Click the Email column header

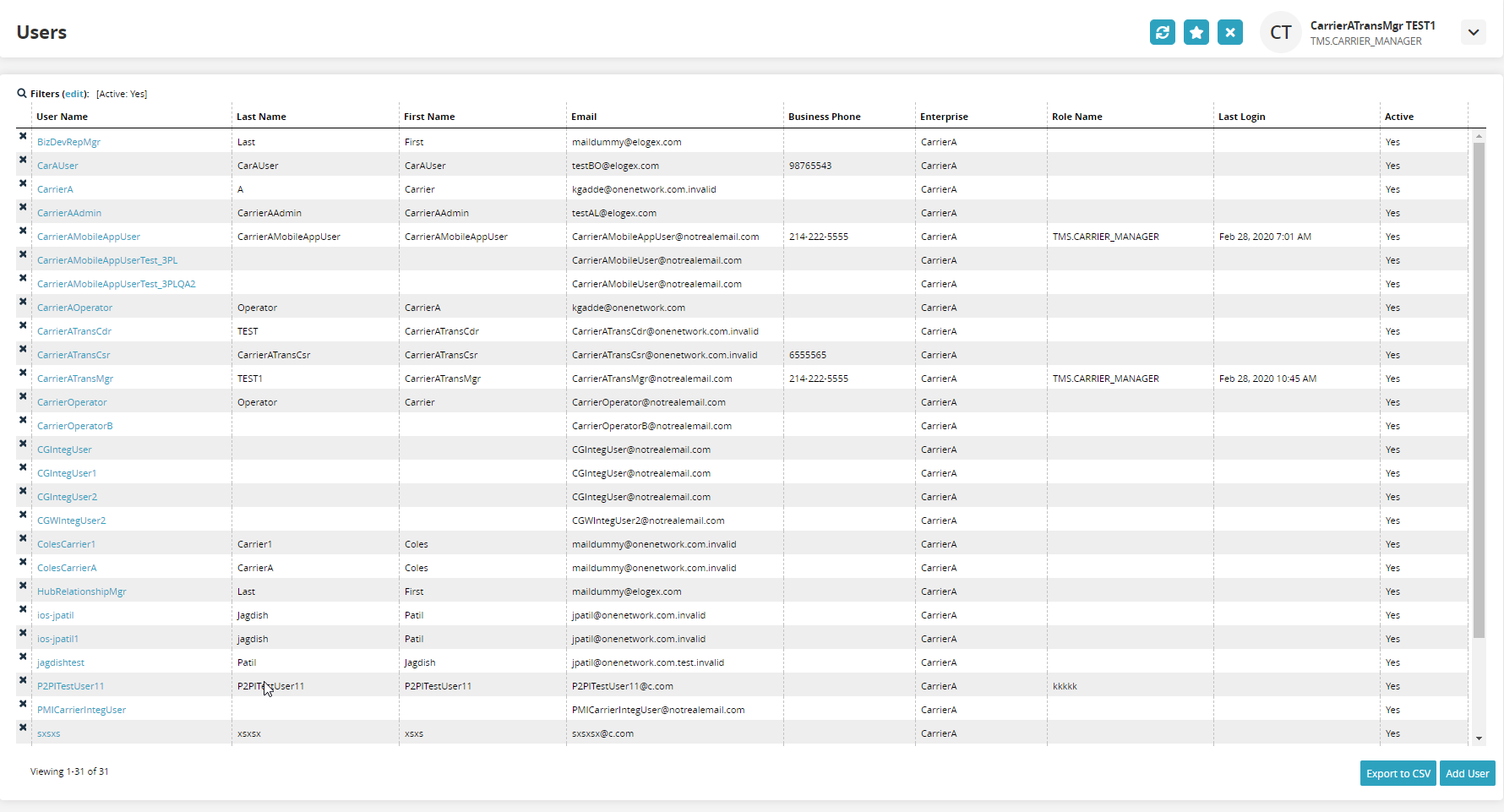(x=584, y=117)
